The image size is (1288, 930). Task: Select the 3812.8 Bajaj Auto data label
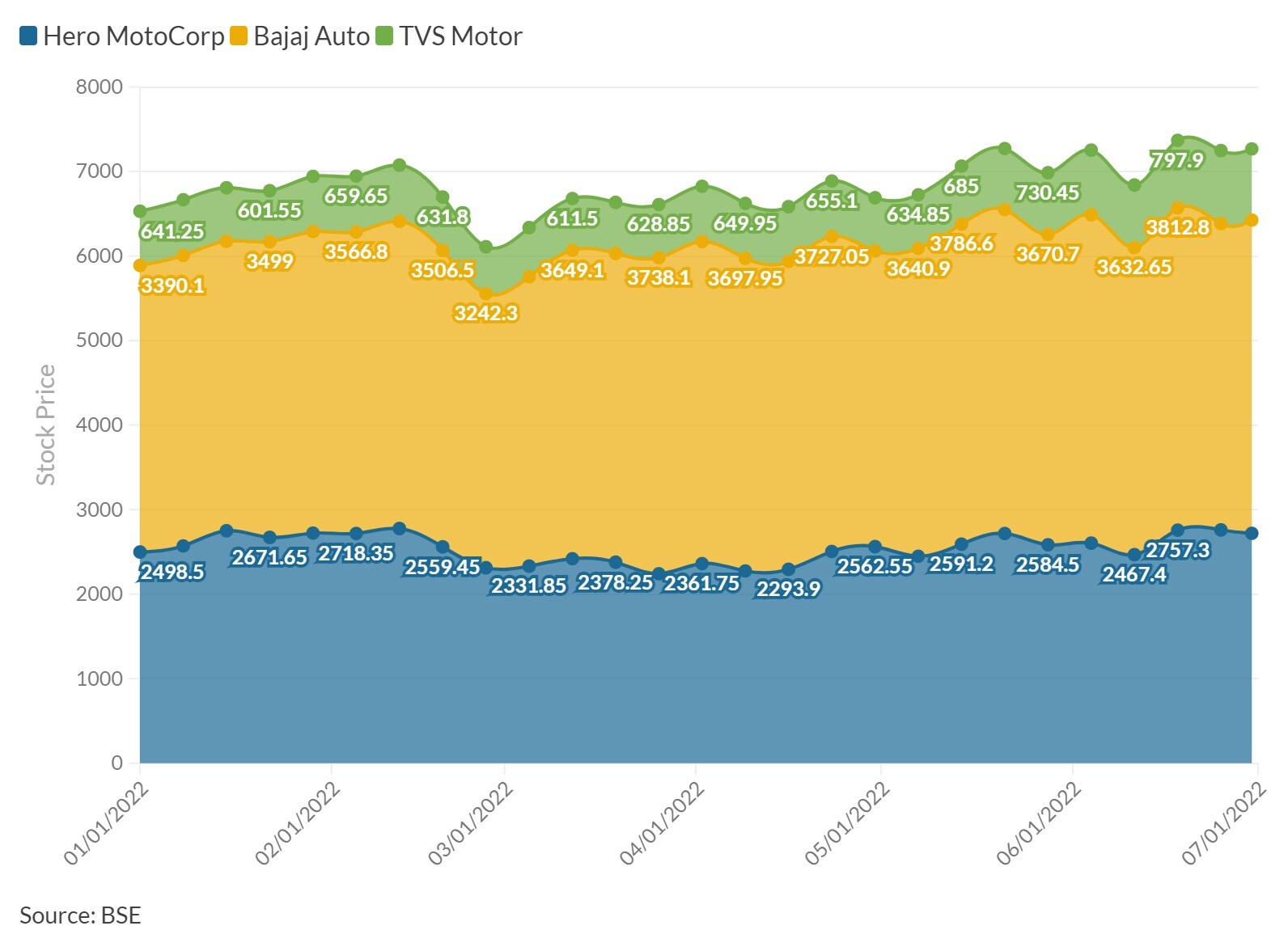click(1177, 228)
